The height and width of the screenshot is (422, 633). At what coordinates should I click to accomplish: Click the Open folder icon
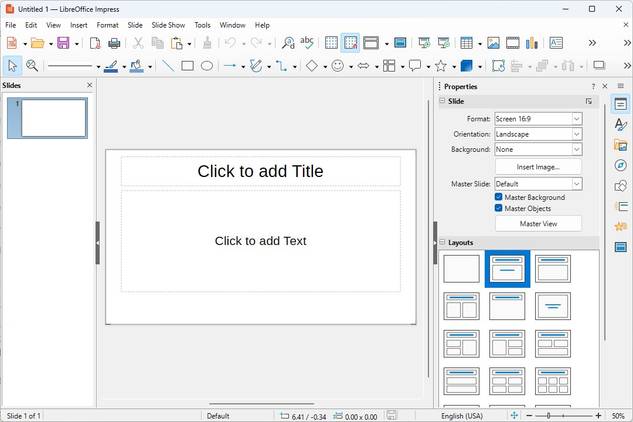[x=38, y=43]
